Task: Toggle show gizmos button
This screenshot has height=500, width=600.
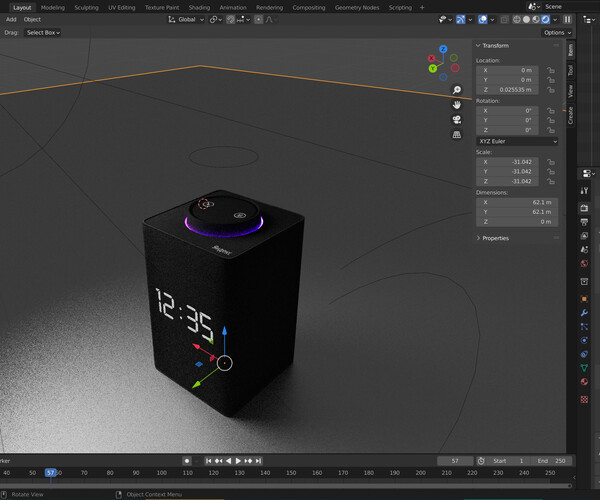Action: point(461,20)
